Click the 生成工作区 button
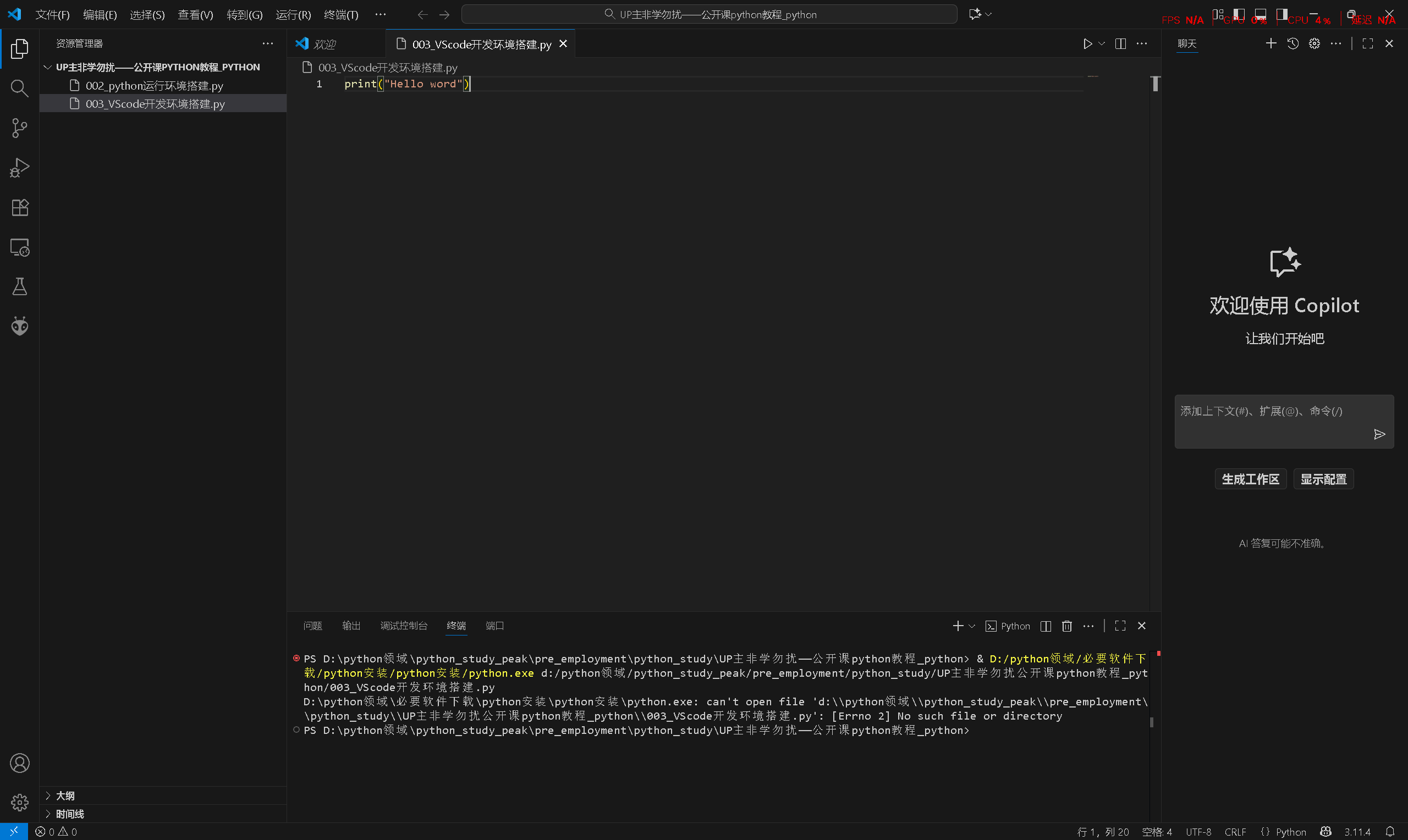This screenshot has height=840, width=1408. point(1250,479)
